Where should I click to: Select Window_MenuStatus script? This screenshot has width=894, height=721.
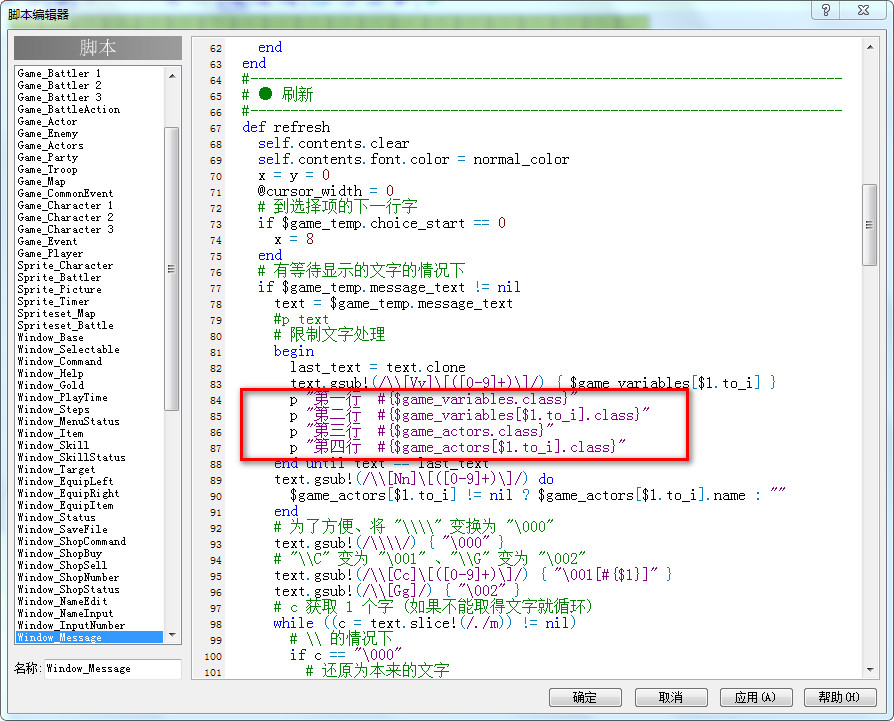point(69,421)
